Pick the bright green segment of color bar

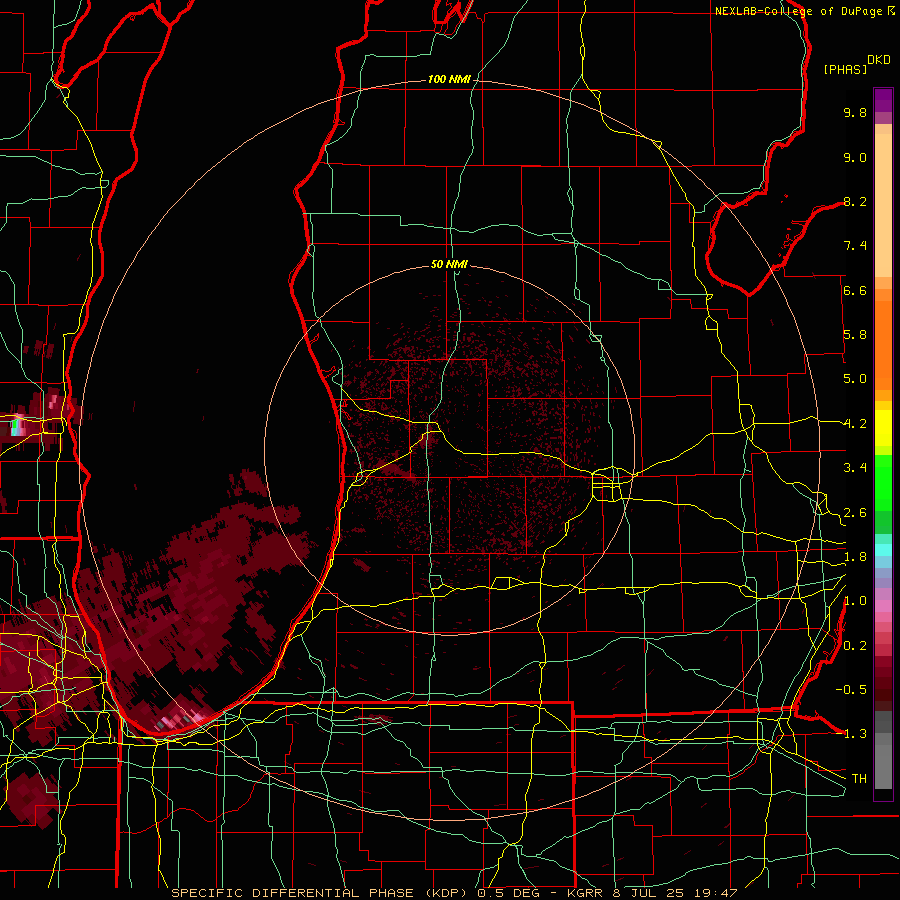coord(883,482)
